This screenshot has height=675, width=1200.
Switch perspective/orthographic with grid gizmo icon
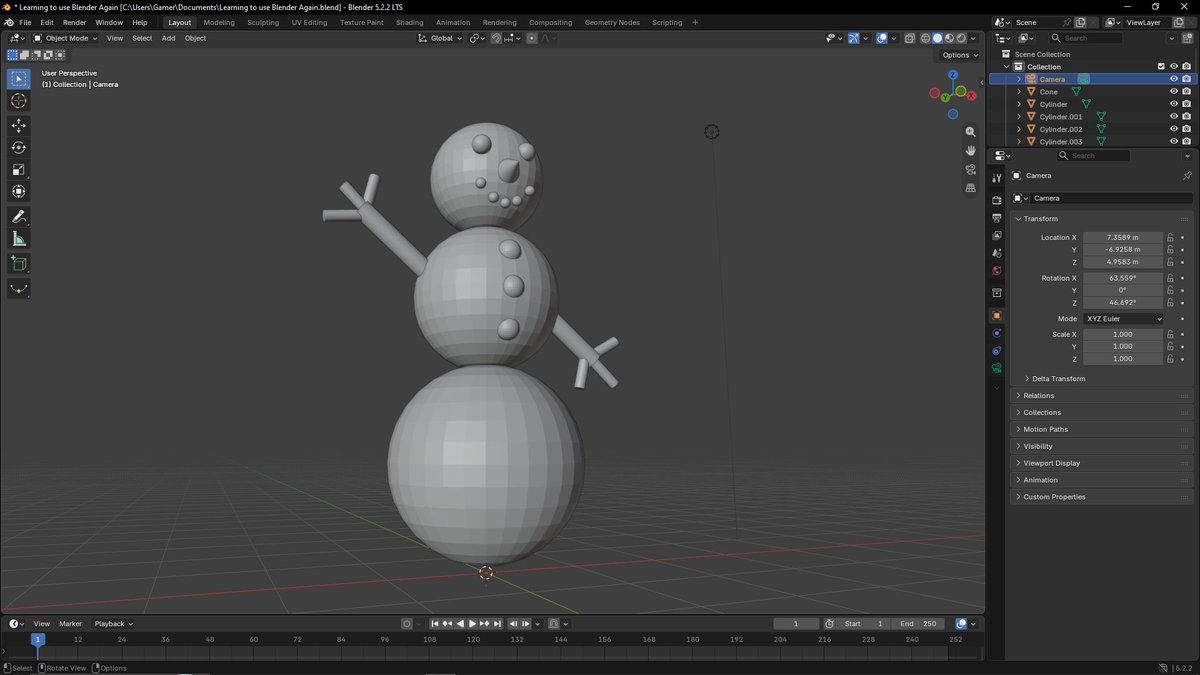click(970, 187)
